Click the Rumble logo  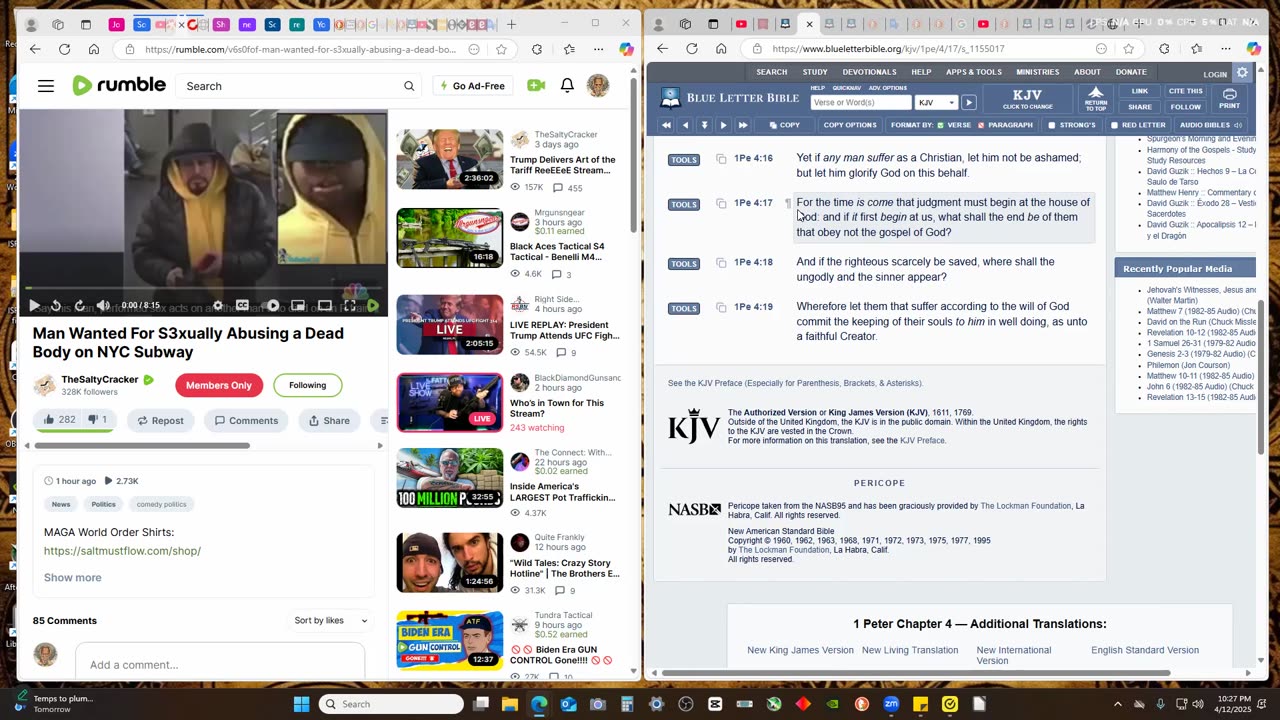[x=119, y=86]
